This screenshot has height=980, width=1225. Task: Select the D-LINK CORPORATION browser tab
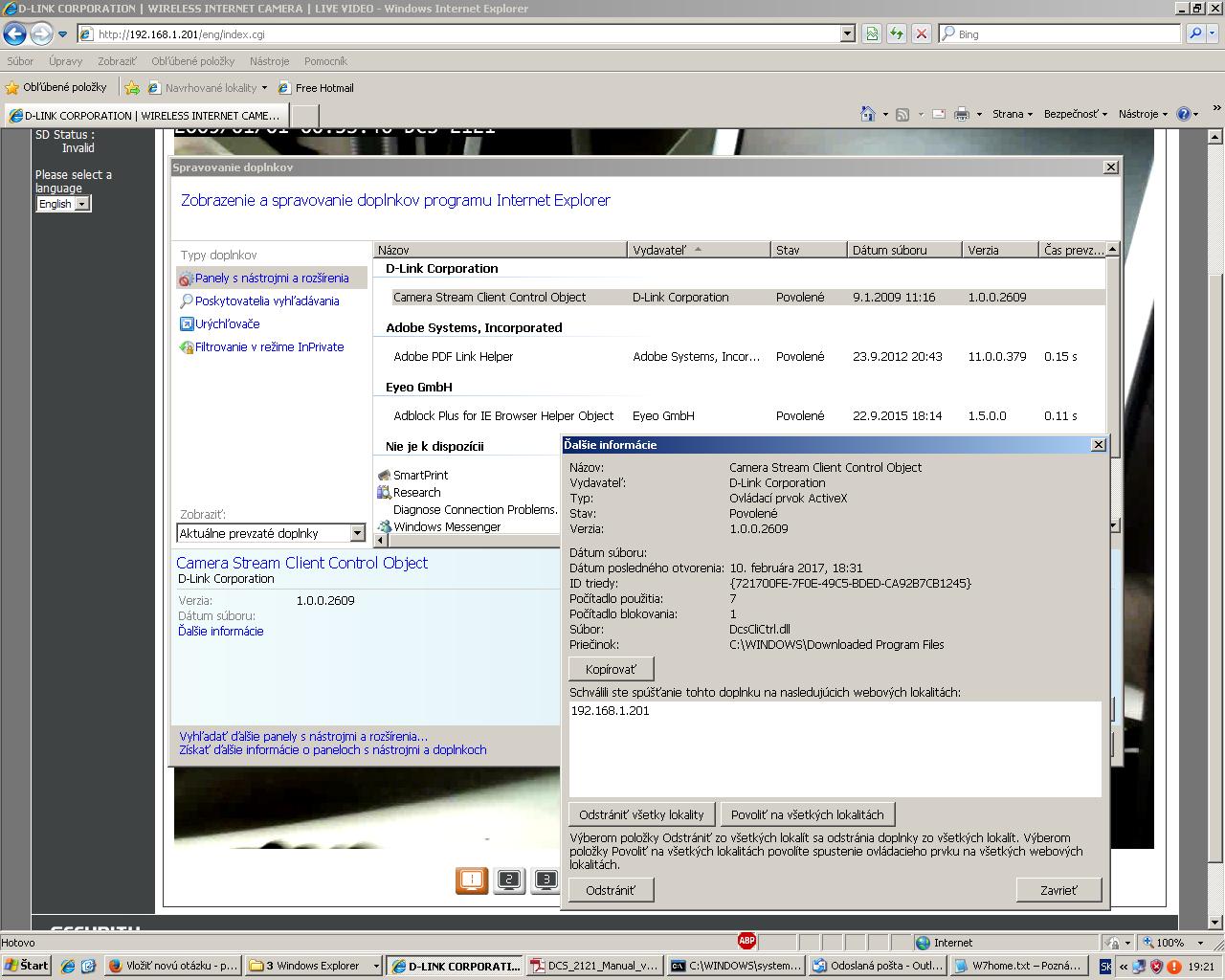[145, 115]
